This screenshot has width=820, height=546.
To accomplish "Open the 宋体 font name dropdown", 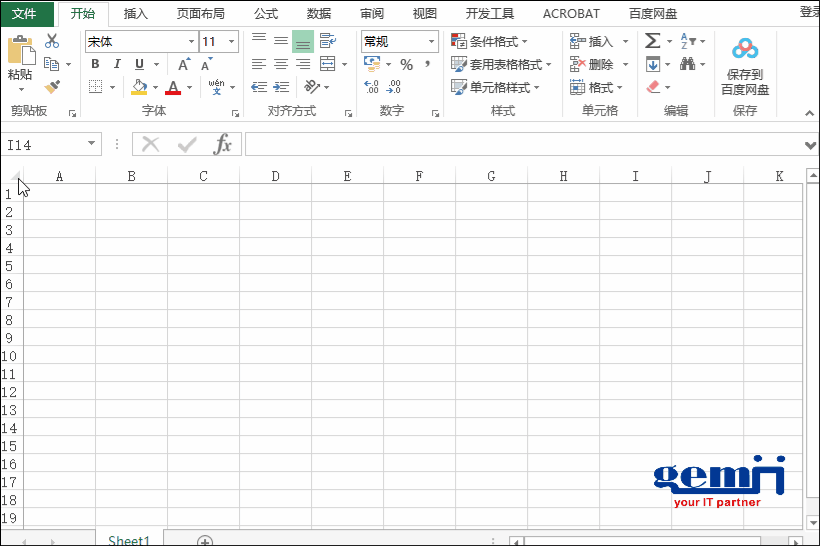I will pos(191,42).
